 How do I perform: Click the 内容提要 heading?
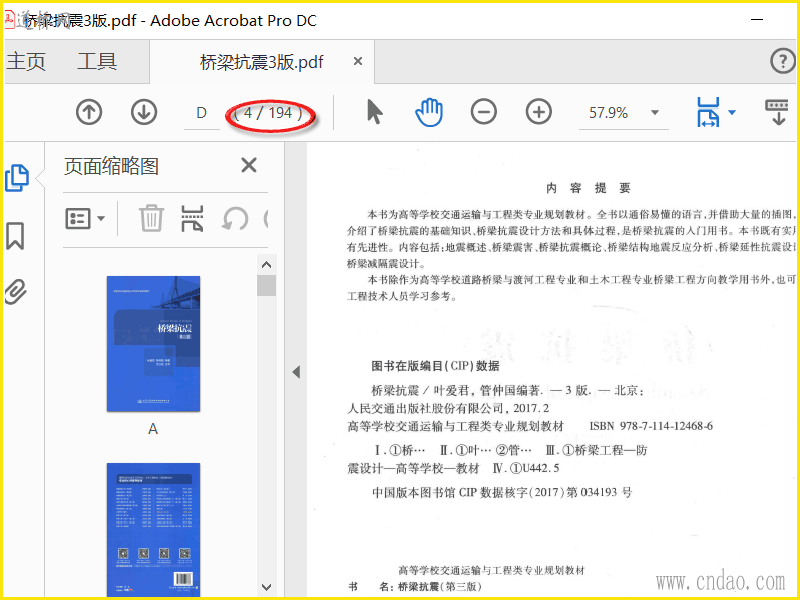[x=588, y=188]
